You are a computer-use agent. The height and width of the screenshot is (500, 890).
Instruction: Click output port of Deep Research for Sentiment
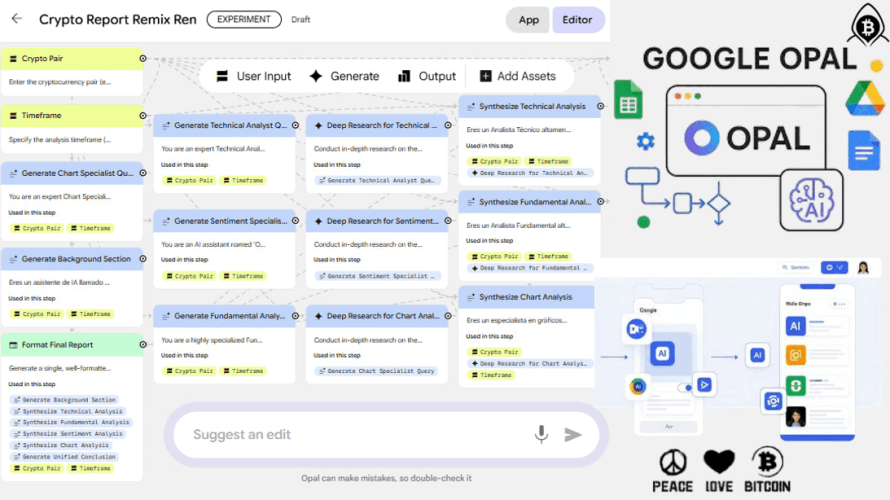[448, 221]
